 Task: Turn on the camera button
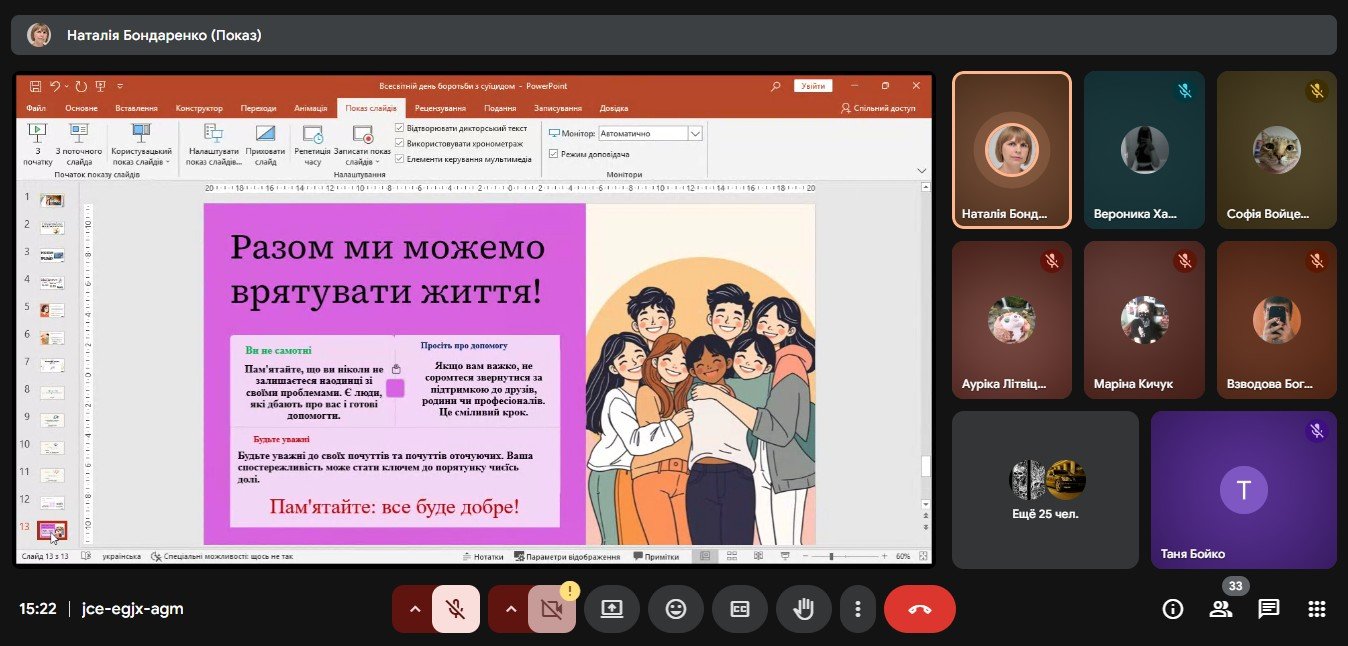tap(552, 609)
